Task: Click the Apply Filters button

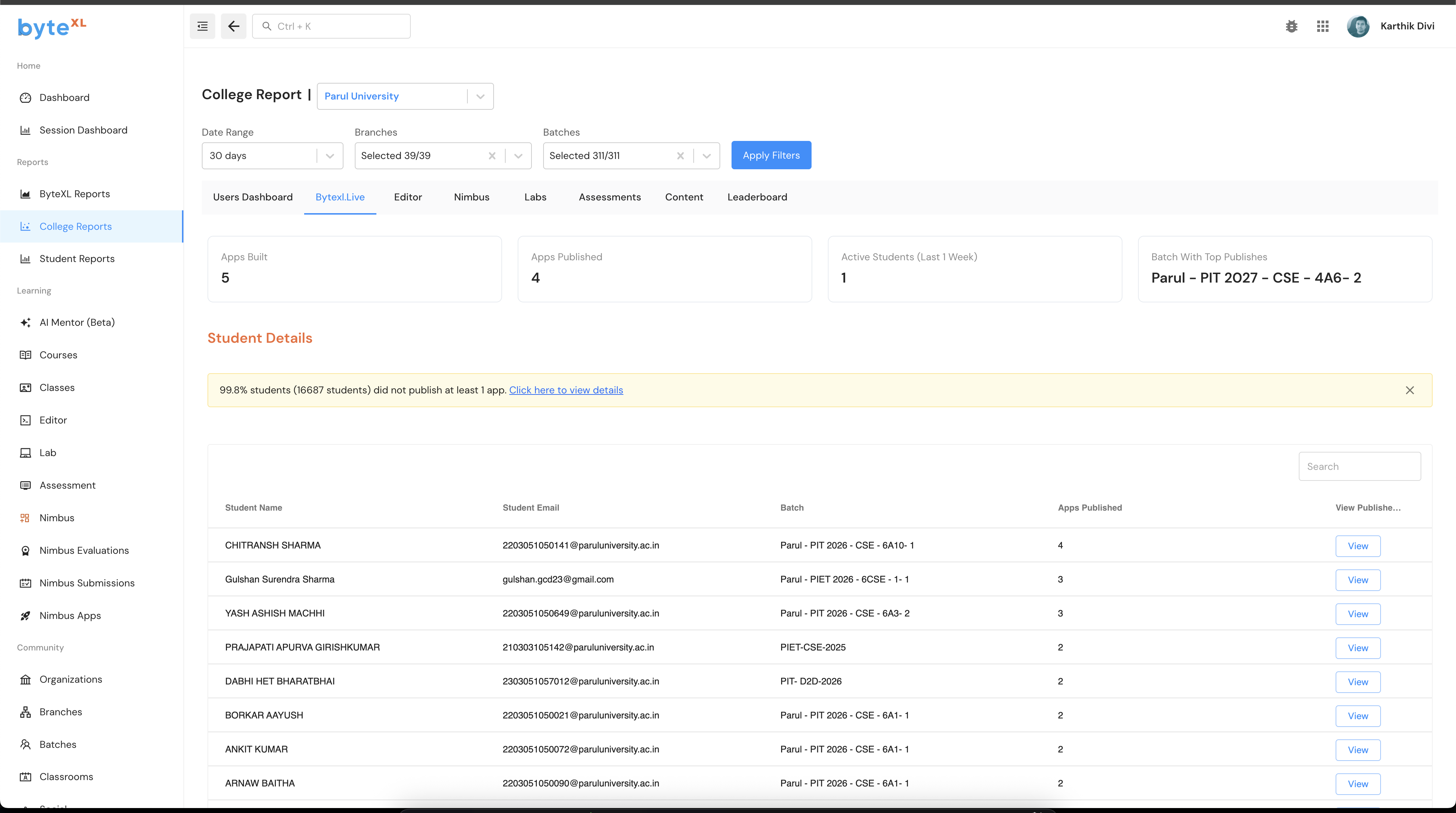Action: click(771, 155)
